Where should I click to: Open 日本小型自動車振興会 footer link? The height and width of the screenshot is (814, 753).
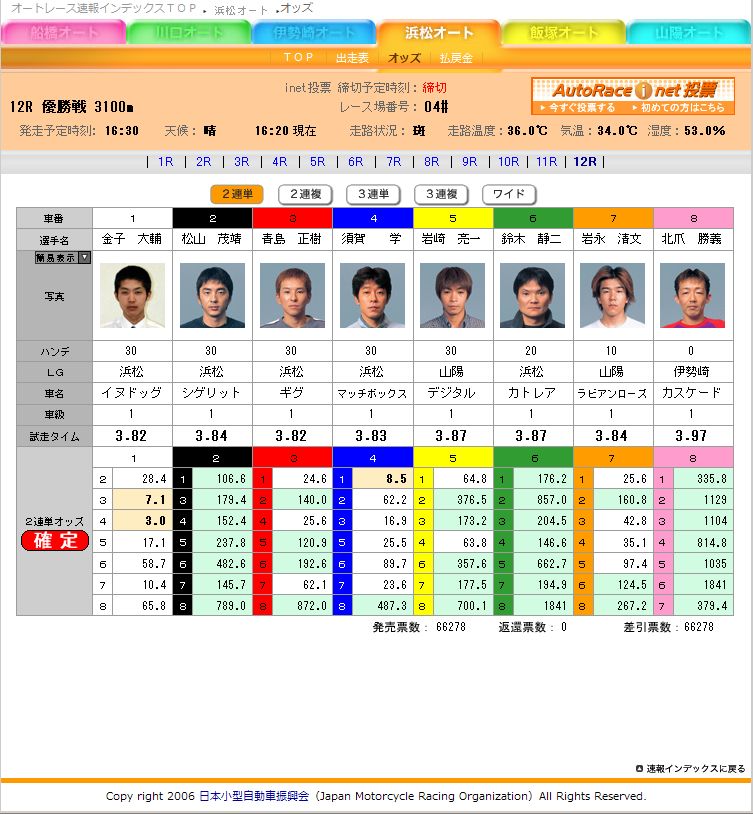pyautogui.click(x=254, y=796)
